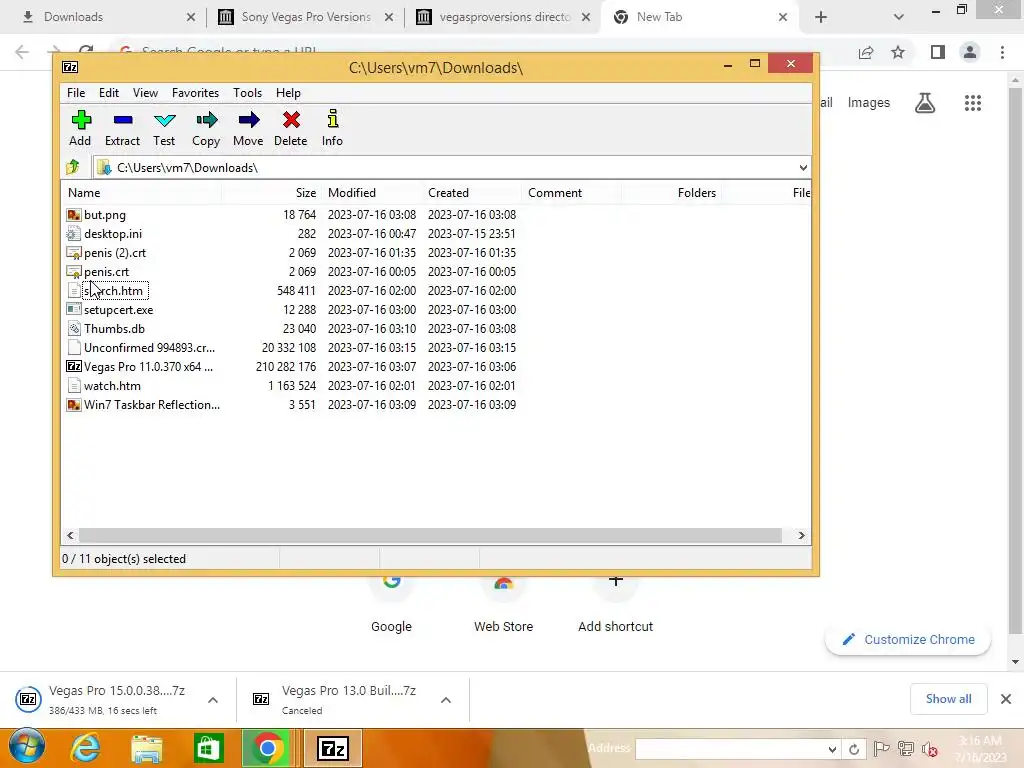Switch to Sony Vegas Pro Versions tab

click(304, 17)
